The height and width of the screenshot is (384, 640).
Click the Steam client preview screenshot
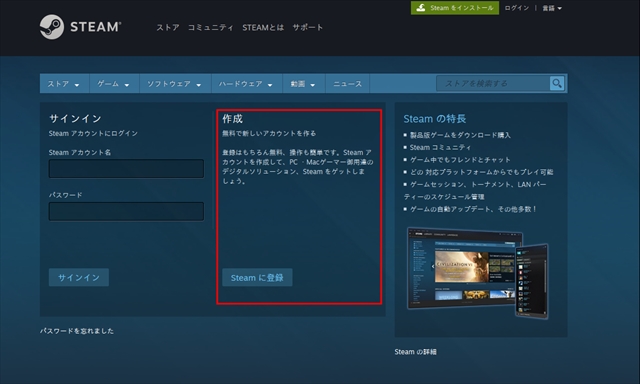[478, 272]
